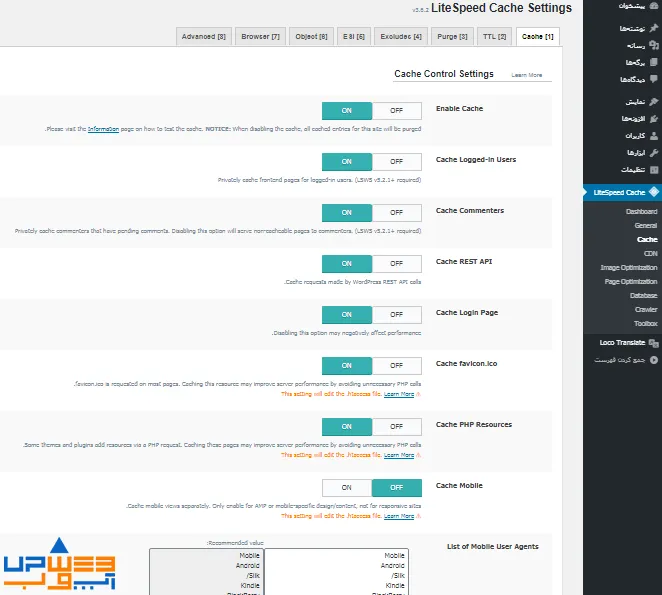Switch Cache Mobile to ON
Image resolution: width=662 pixels, height=595 pixels.
(x=347, y=488)
